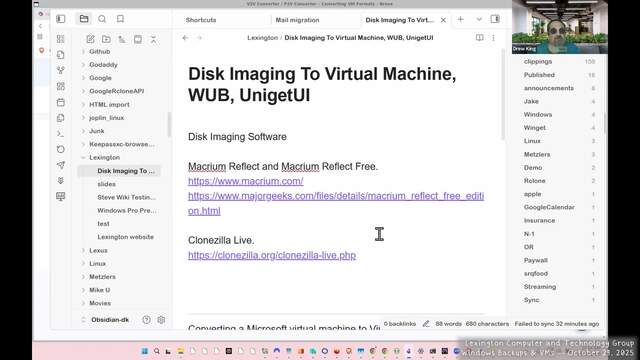Open the file explorer folder icon tab

click(84, 19)
